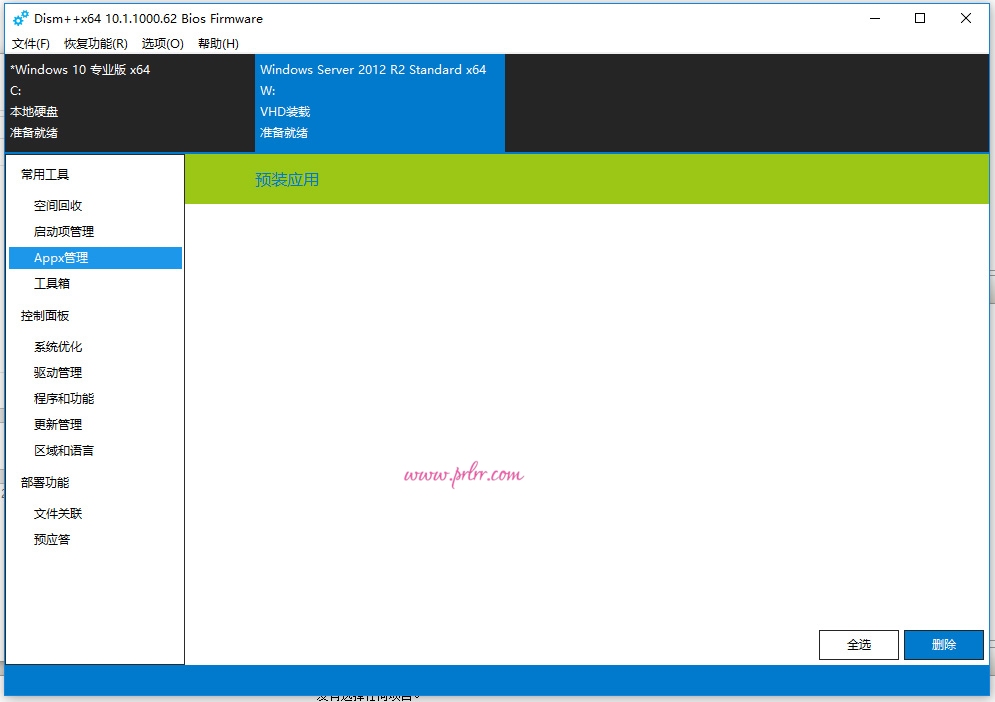The image size is (995, 702).
Task: Open 文件关联 under 部署功能
Action: [x=57, y=513]
